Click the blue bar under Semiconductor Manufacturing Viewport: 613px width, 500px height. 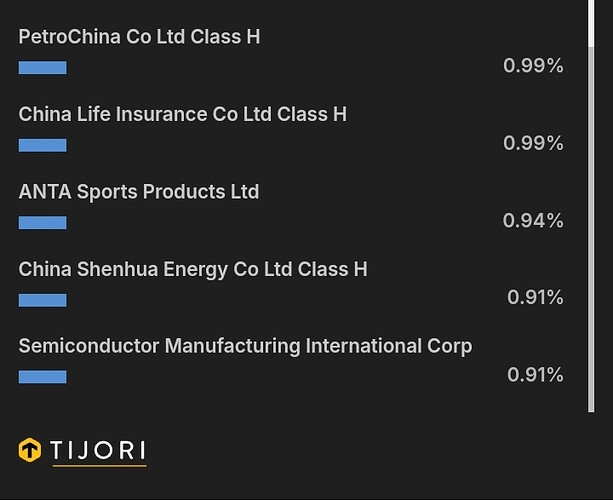(x=43, y=377)
